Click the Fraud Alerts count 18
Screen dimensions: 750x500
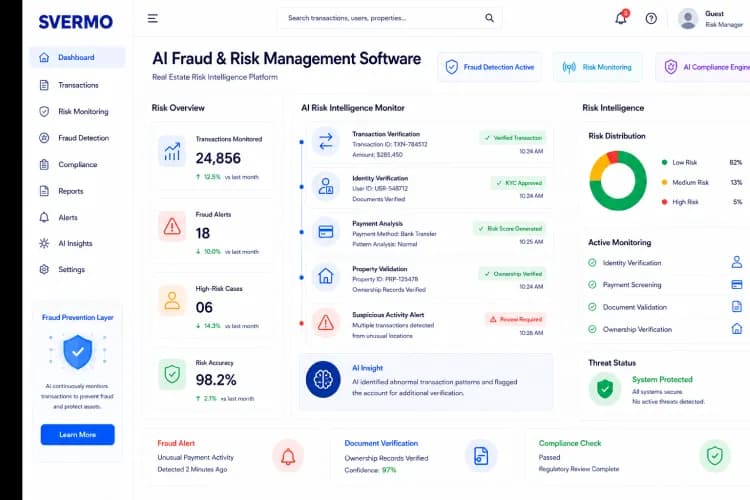[x=202, y=233]
